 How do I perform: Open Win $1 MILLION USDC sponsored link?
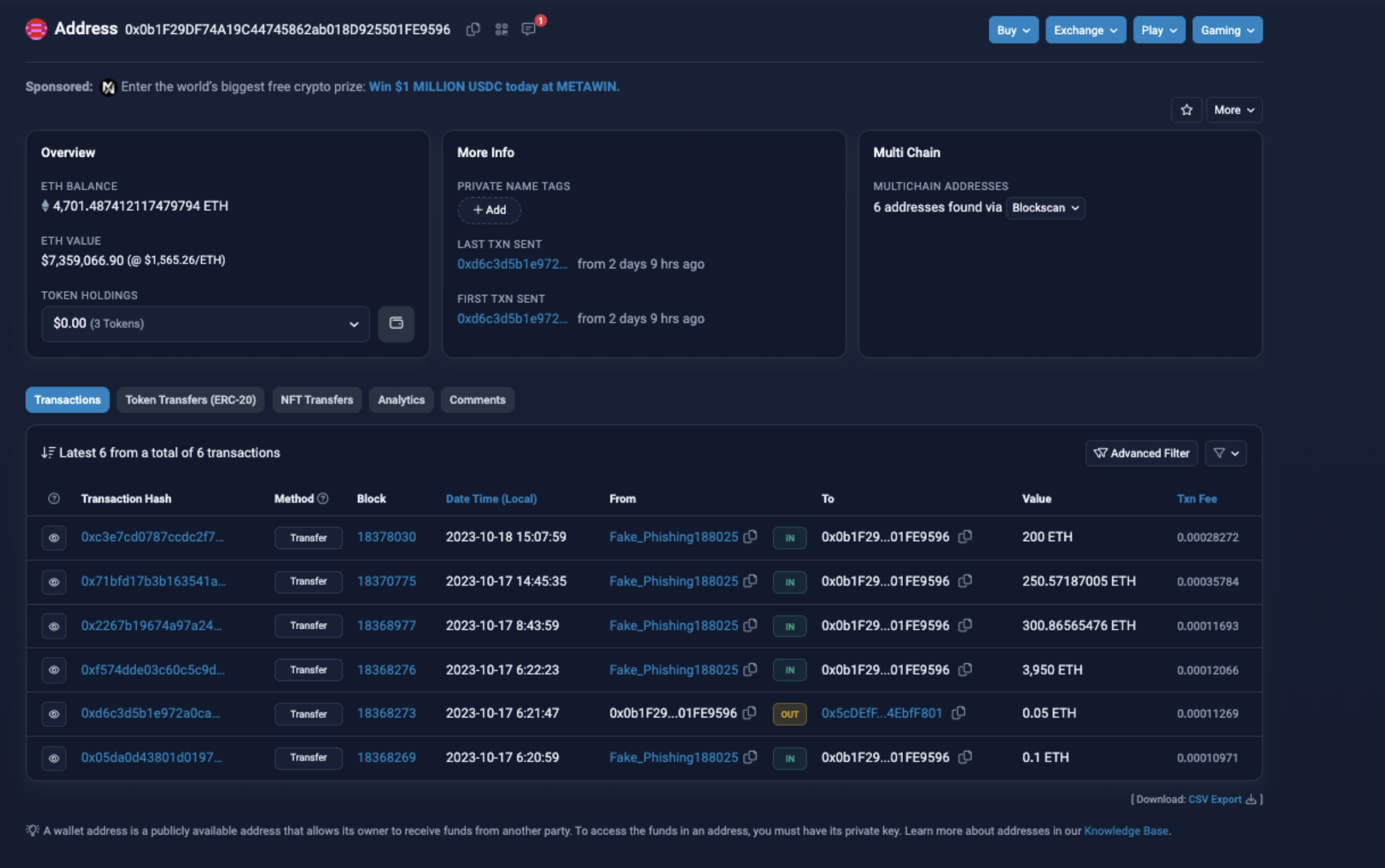[x=494, y=87]
